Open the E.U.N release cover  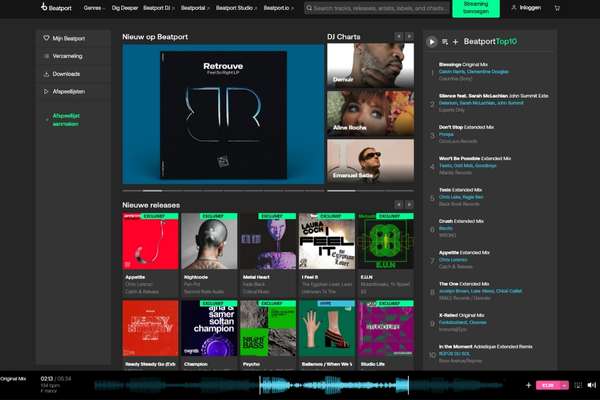click(x=386, y=241)
